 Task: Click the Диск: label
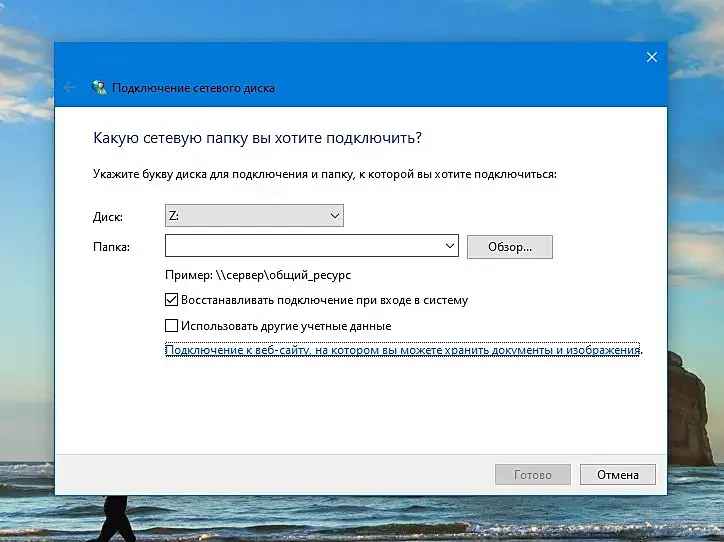pos(108,217)
